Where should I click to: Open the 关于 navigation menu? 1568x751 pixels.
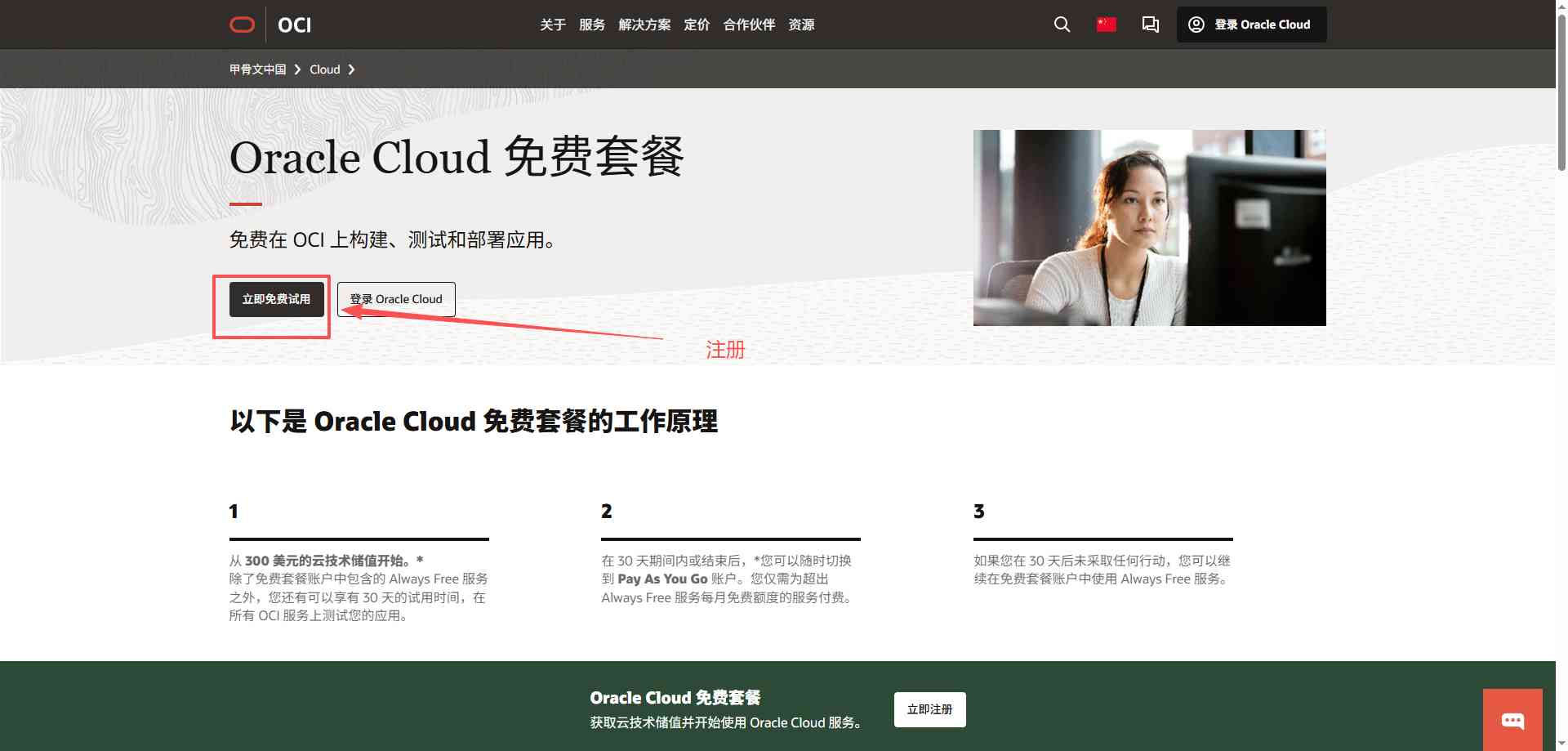click(553, 25)
